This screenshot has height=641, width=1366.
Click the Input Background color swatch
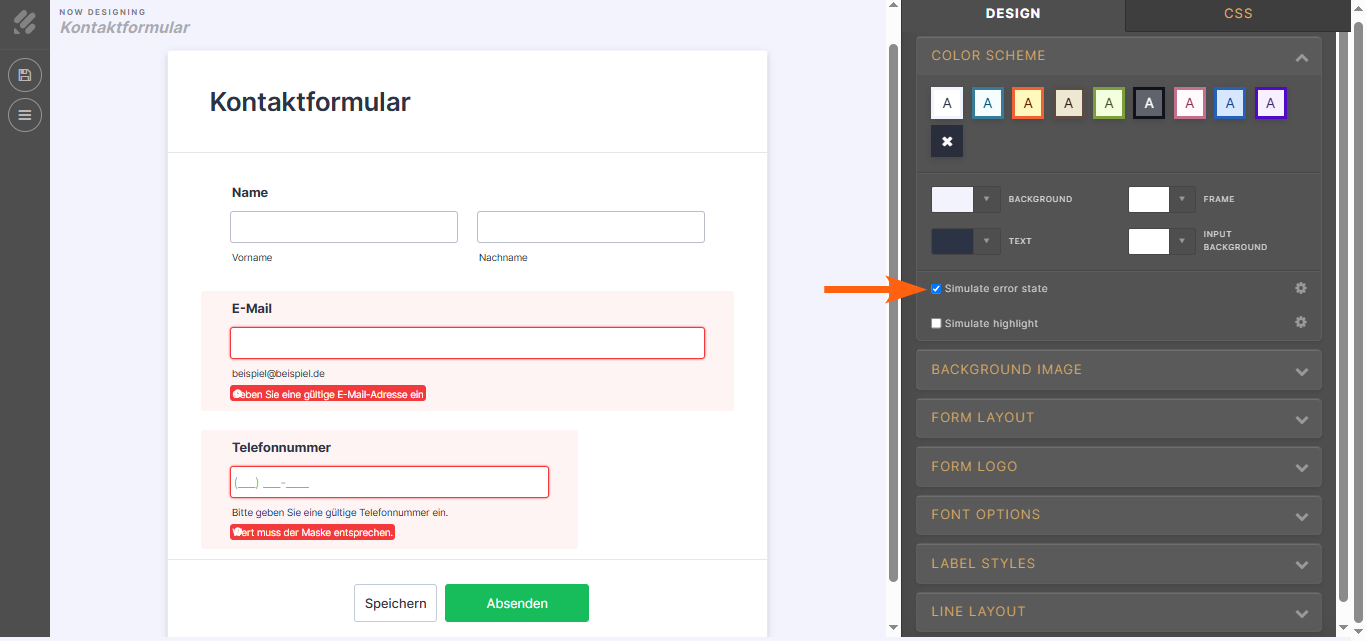(1149, 241)
